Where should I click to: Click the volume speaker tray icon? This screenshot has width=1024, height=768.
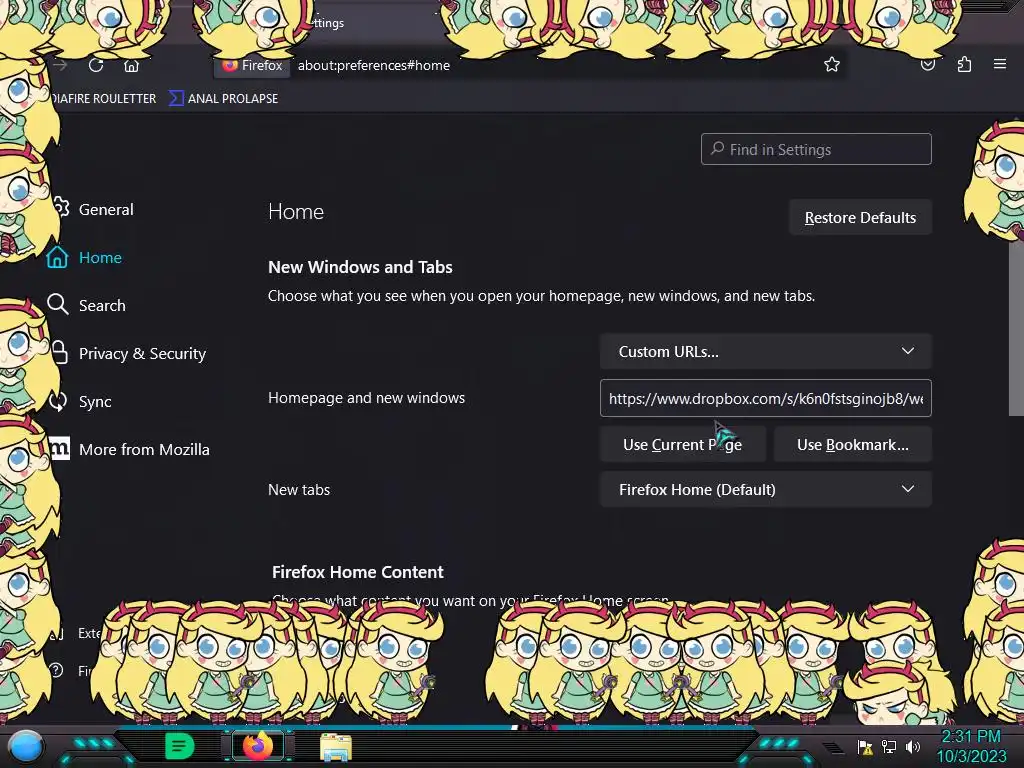913,746
